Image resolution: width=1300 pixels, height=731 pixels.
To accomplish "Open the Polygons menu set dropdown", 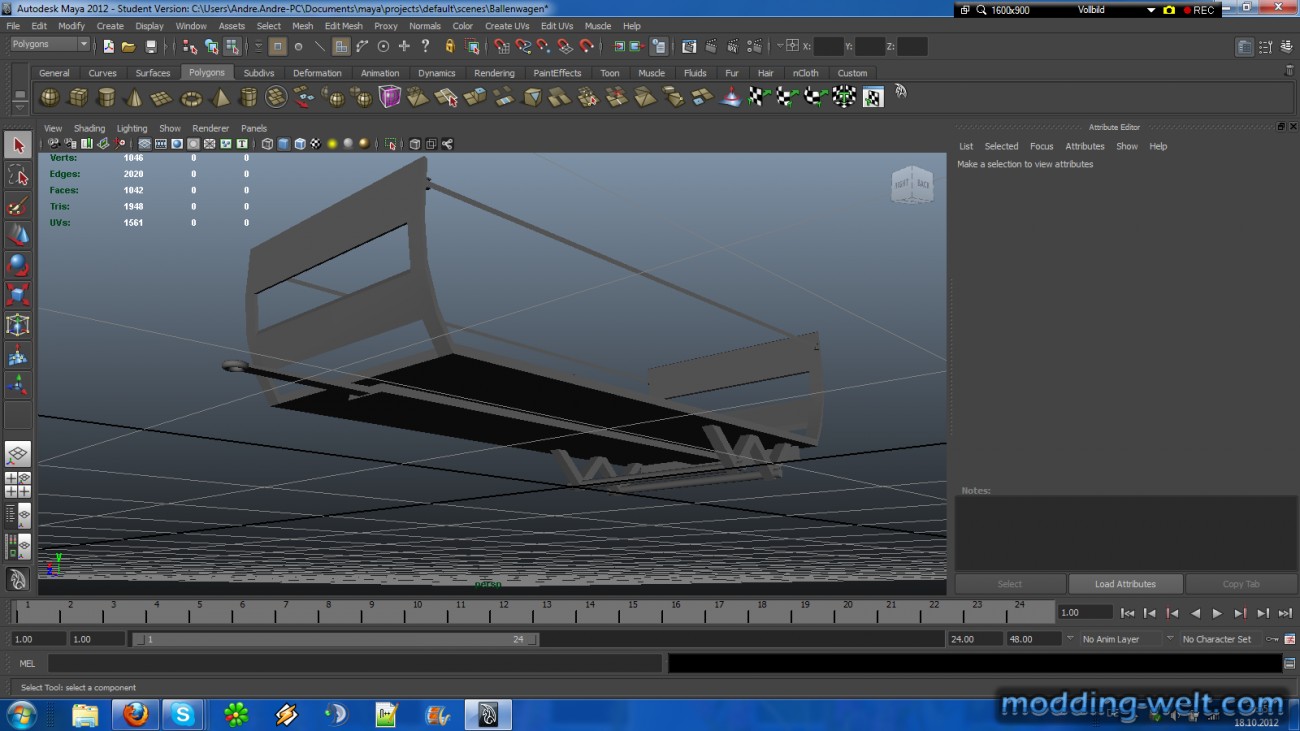I will (50, 44).
